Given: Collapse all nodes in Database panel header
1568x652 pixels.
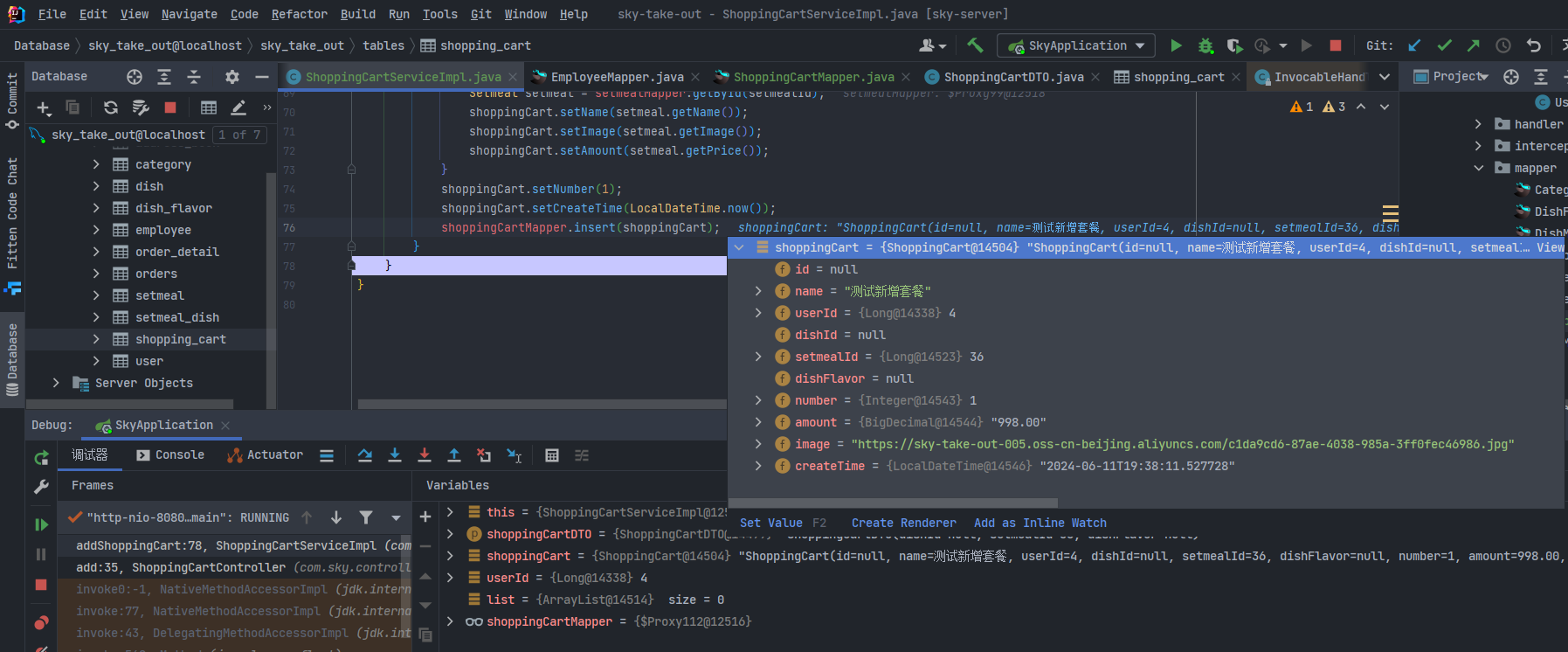Looking at the screenshot, I should 194,77.
